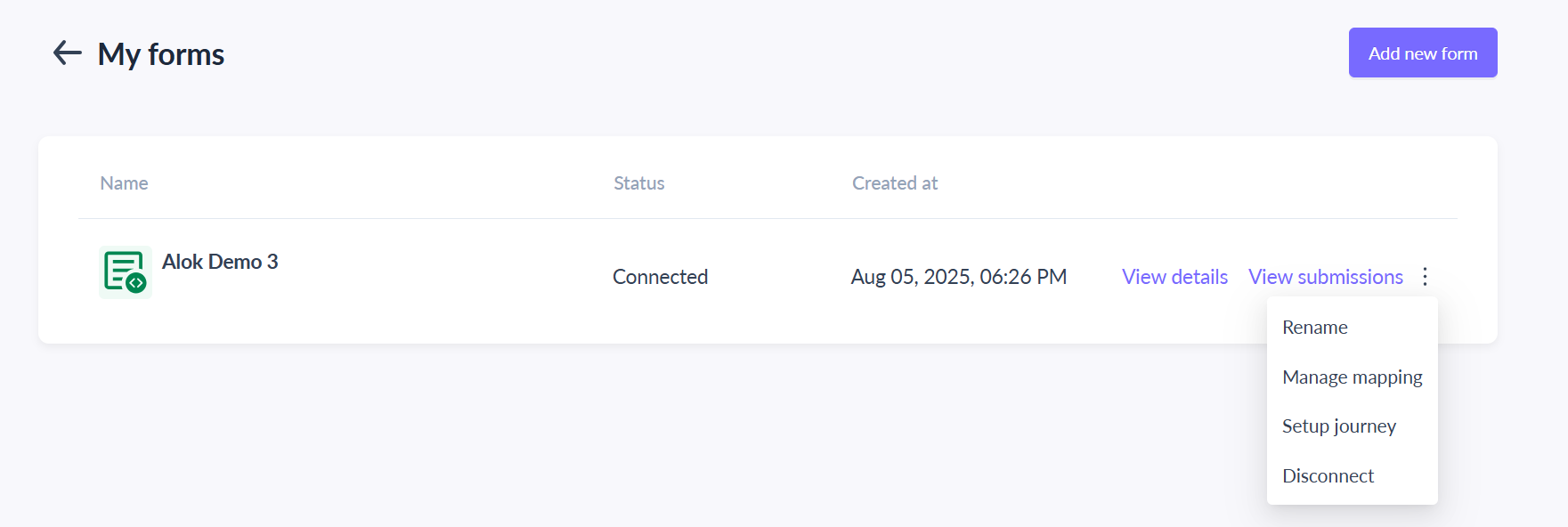The image size is (1568, 527).
Task: Click the Alok Demo 3 form name
Action: 220,262
